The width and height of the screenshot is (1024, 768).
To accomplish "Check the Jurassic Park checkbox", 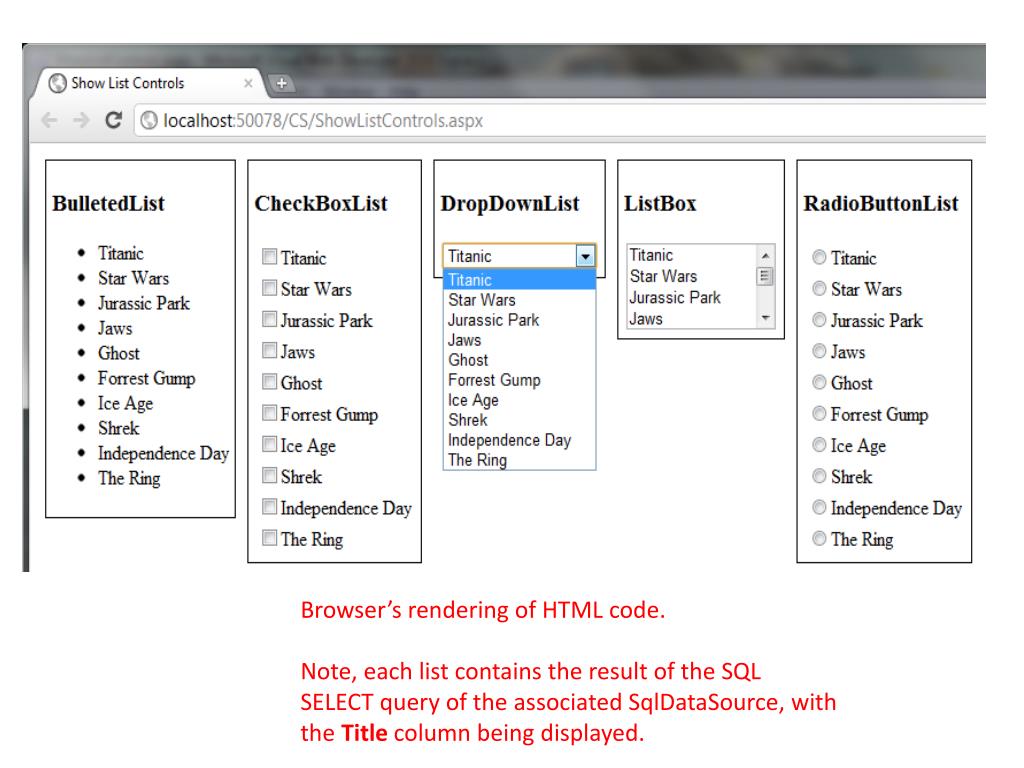I will (x=269, y=319).
